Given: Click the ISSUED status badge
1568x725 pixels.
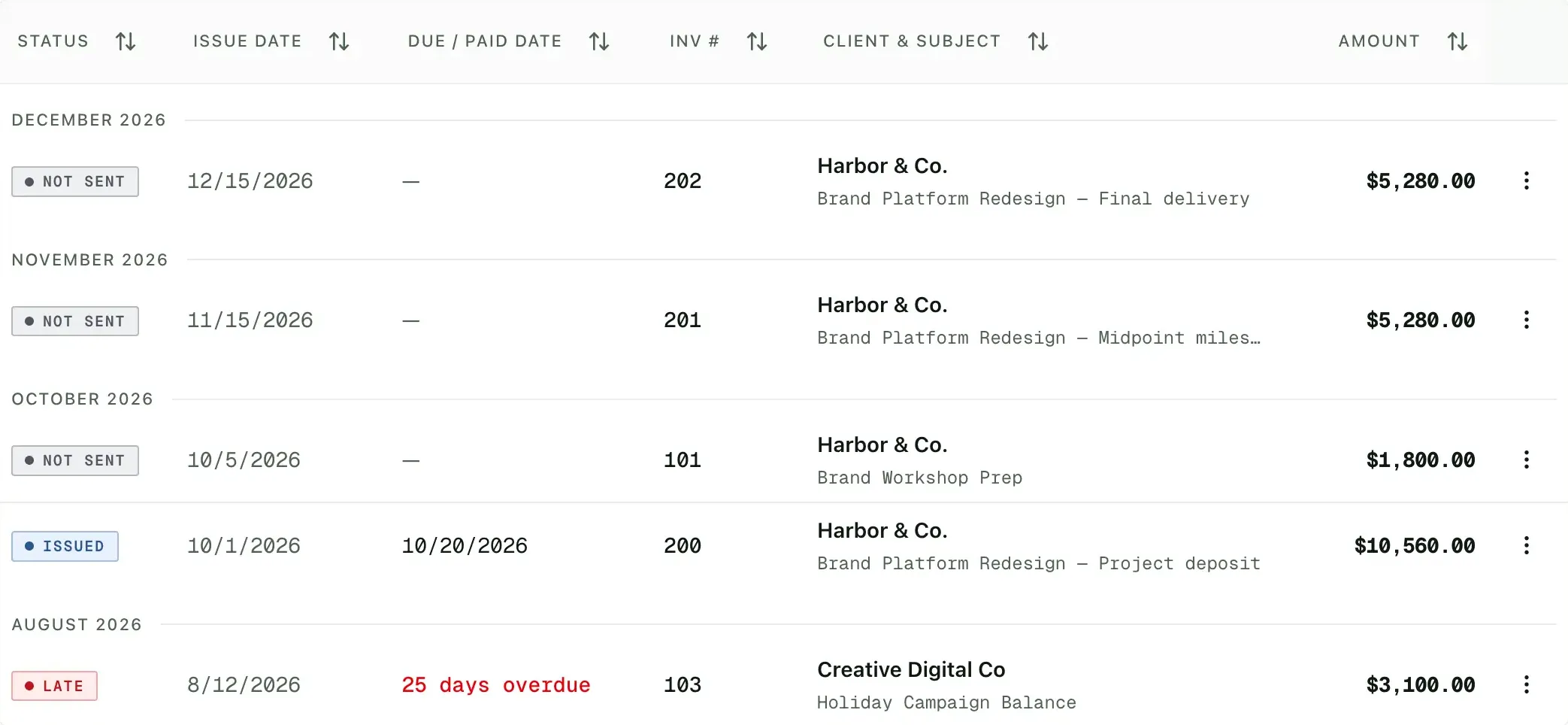Looking at the screenshot, I should 65,546.
